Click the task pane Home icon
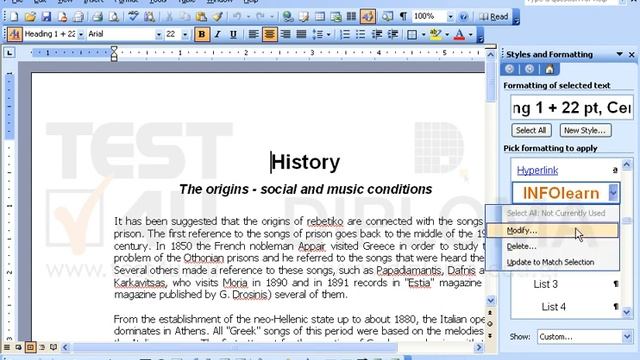This screenshot has height=360, width=640. pos(549,69)
